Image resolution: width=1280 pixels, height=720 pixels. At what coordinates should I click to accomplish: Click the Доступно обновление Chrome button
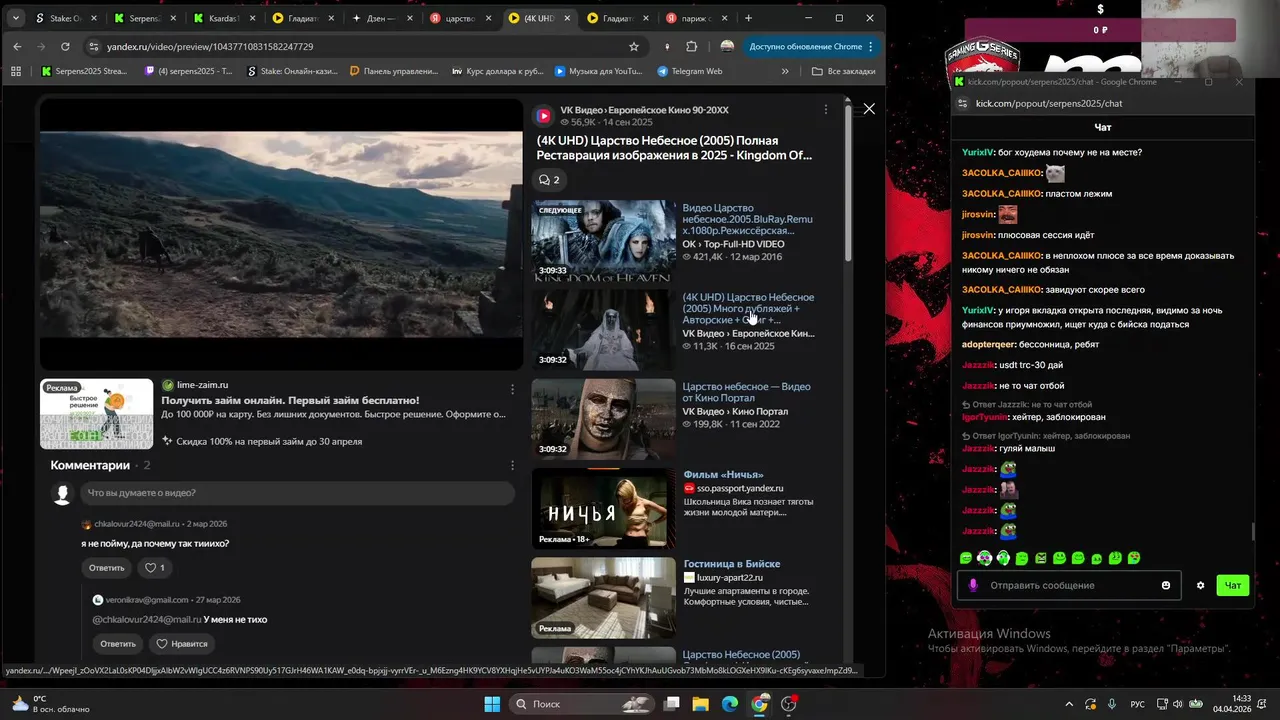coord(811,46)
